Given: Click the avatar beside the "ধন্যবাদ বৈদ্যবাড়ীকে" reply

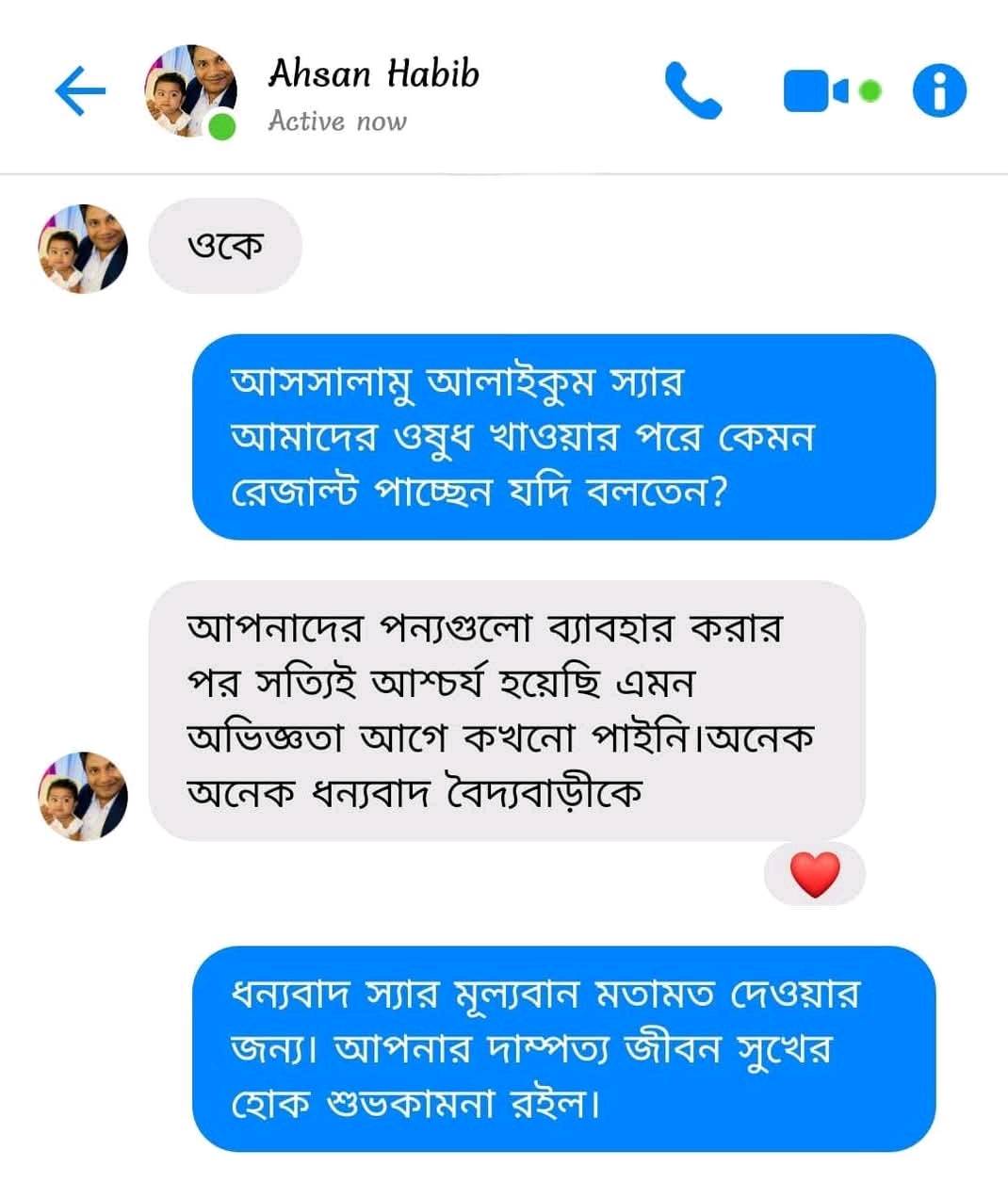Looking at the screenshot, I should click(83, 796).
